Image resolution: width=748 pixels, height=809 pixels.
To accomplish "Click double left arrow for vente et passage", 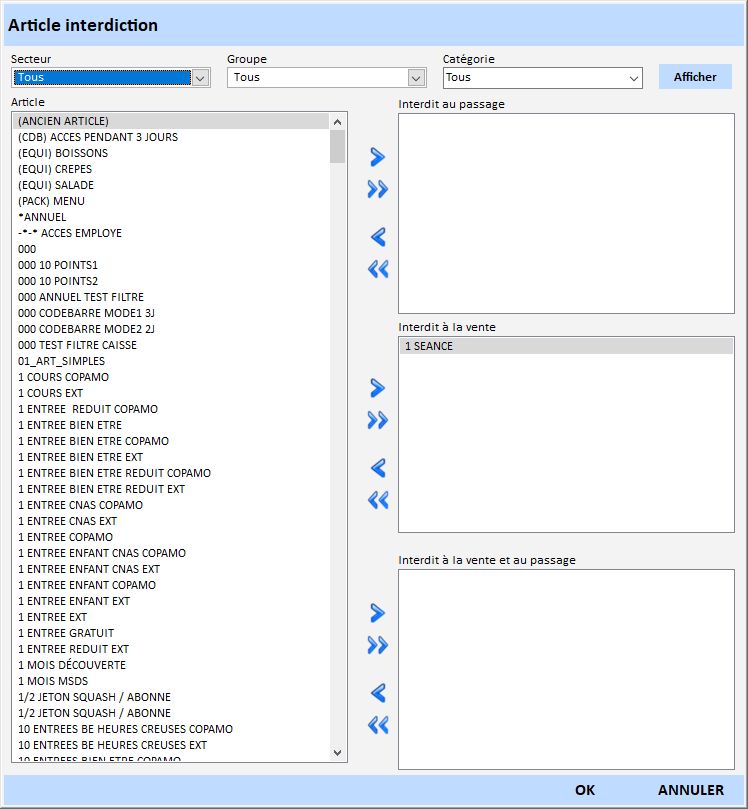I will (377, 725).
